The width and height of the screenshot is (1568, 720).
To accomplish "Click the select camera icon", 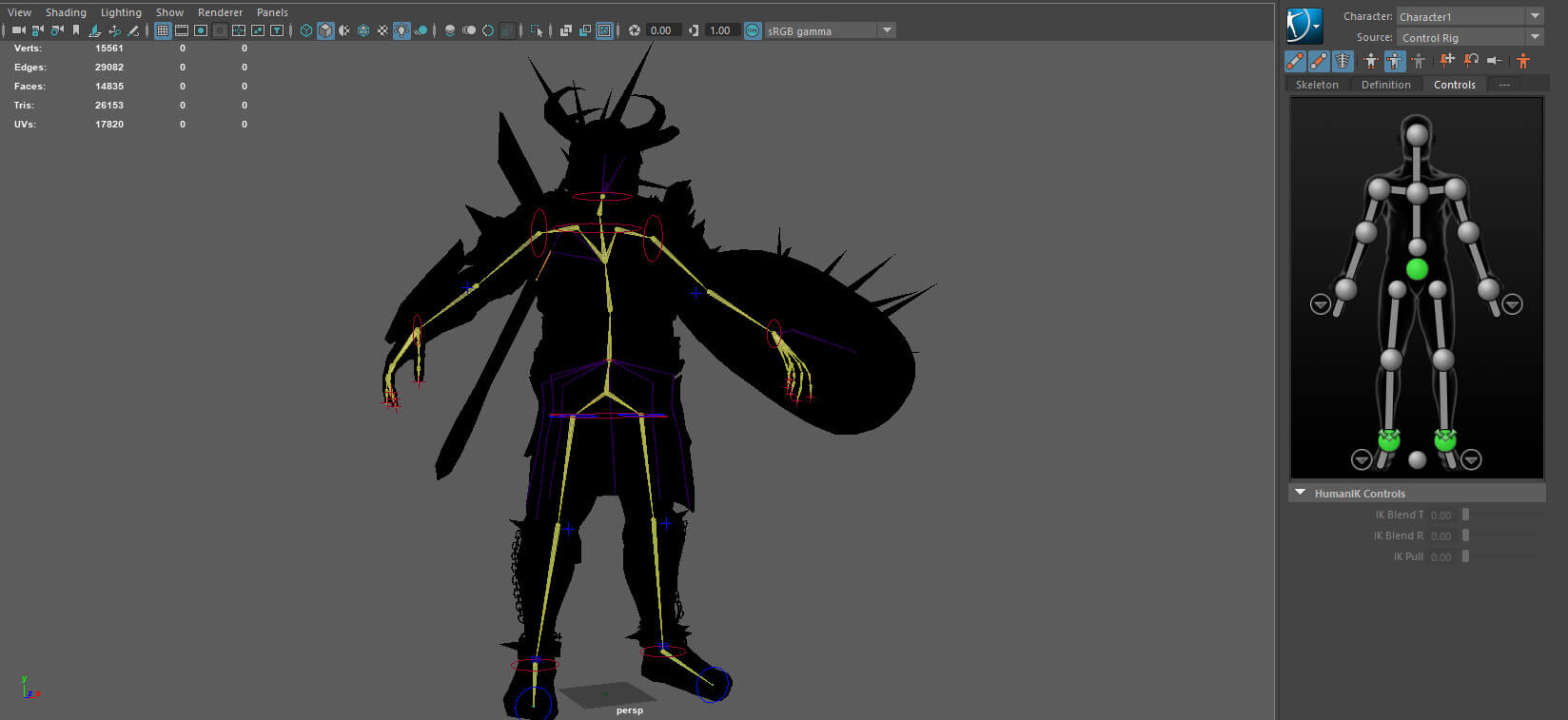I will [18, 30].
